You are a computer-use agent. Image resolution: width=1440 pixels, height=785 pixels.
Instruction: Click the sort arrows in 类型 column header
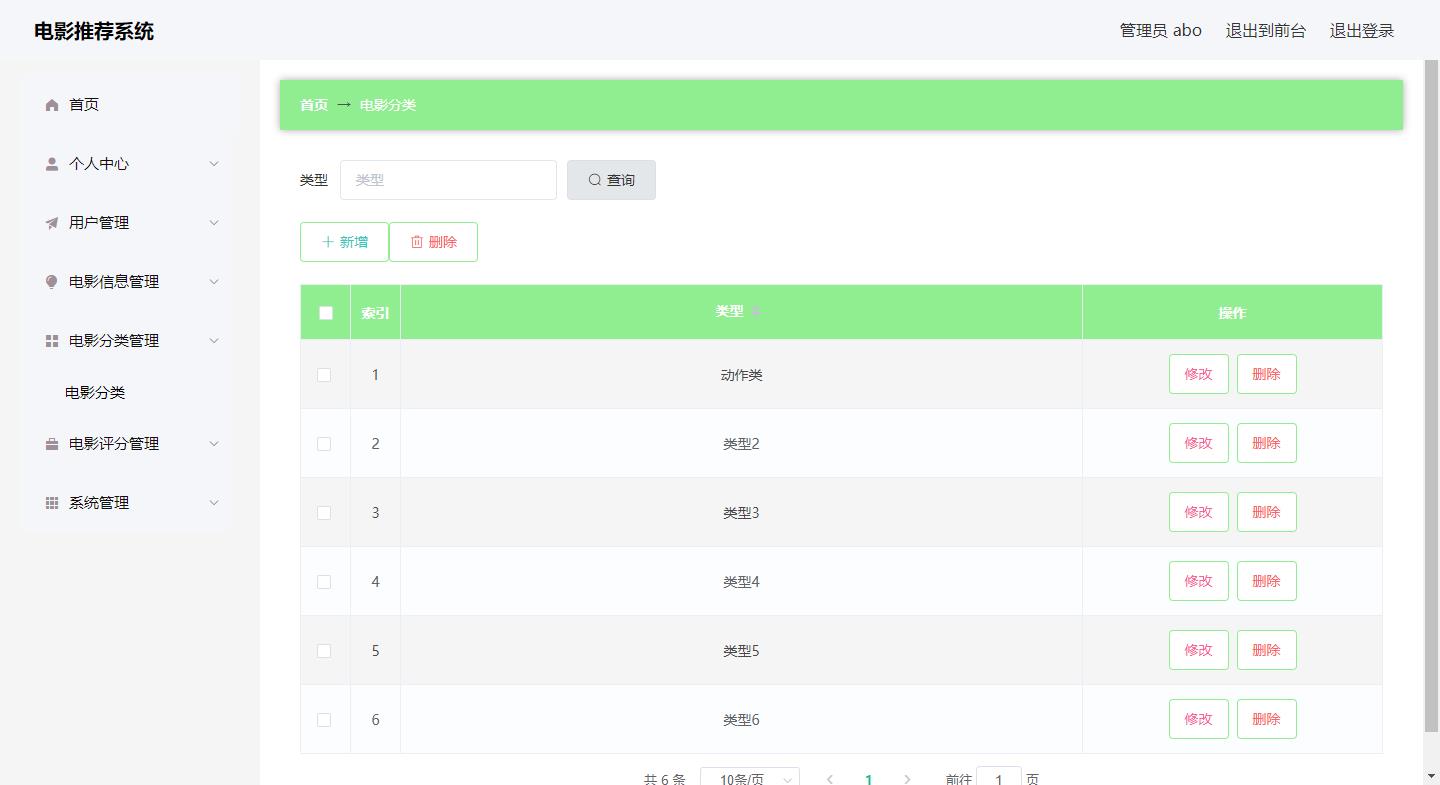[756, 312]
